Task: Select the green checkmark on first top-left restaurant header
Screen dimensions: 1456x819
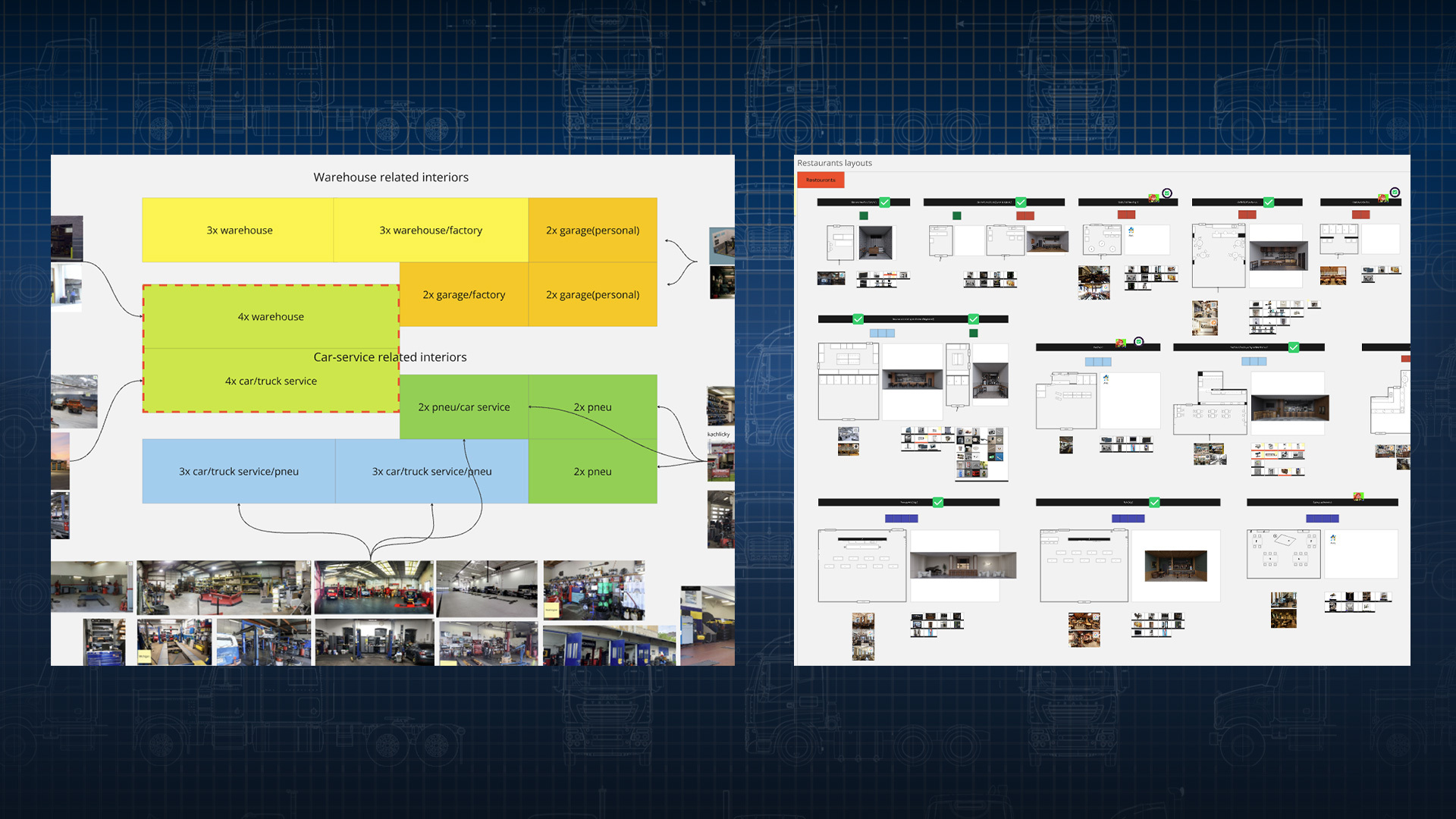Action: coord(884,202)
